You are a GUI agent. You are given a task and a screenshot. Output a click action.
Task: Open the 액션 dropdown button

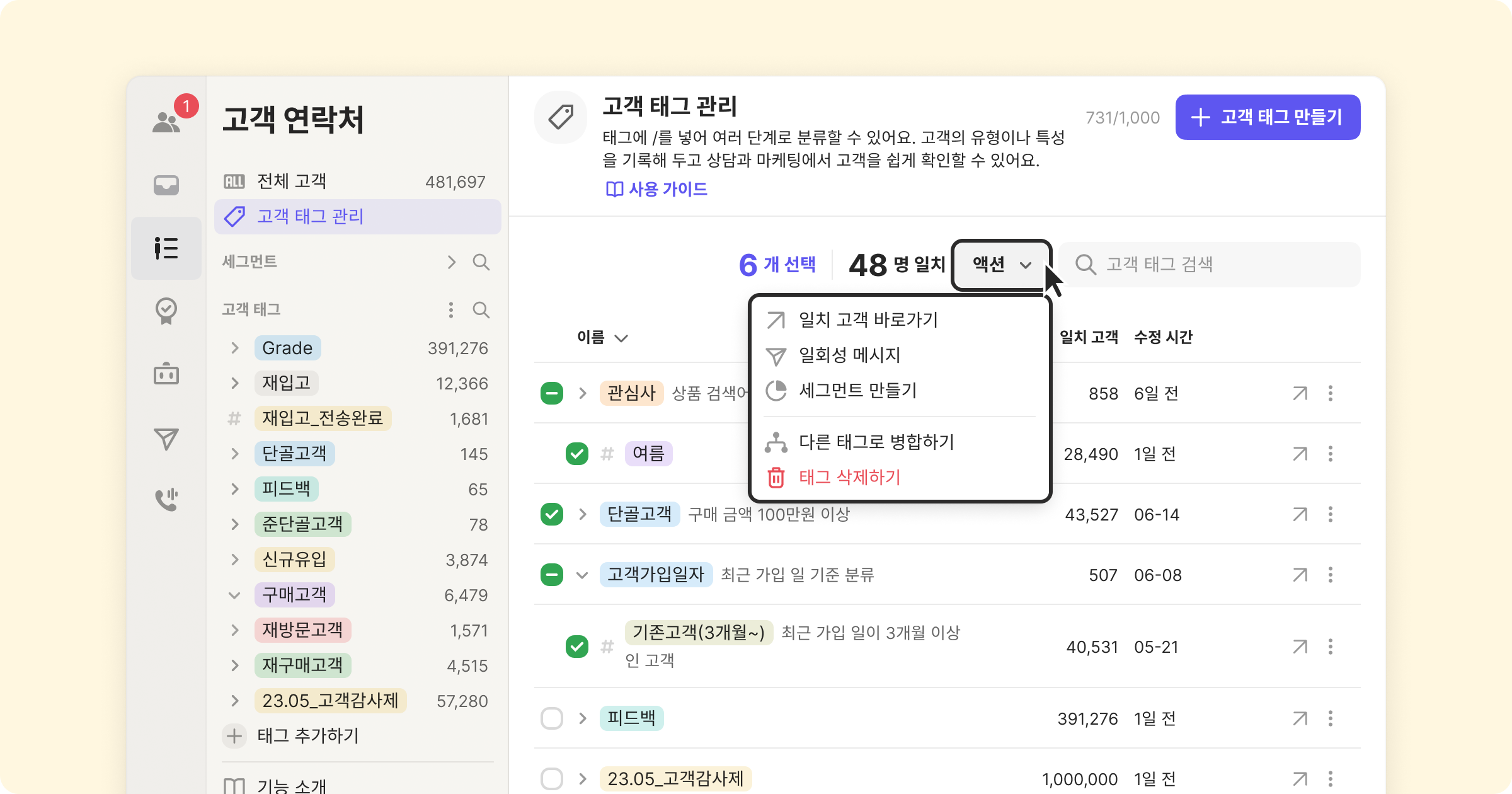pyautogui.click(x=1000, y=265)
